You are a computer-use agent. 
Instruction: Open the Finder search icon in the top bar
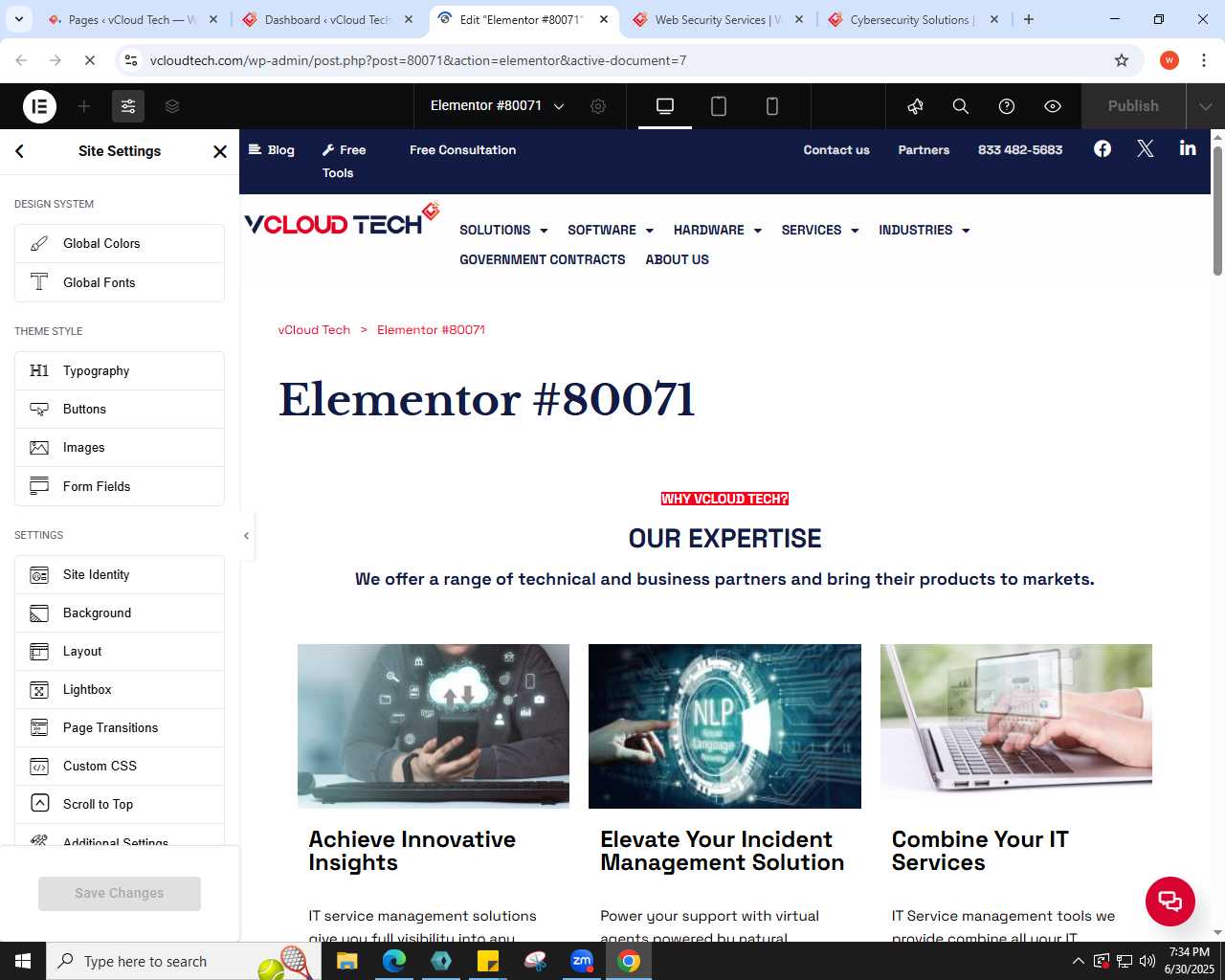(961, 106)
